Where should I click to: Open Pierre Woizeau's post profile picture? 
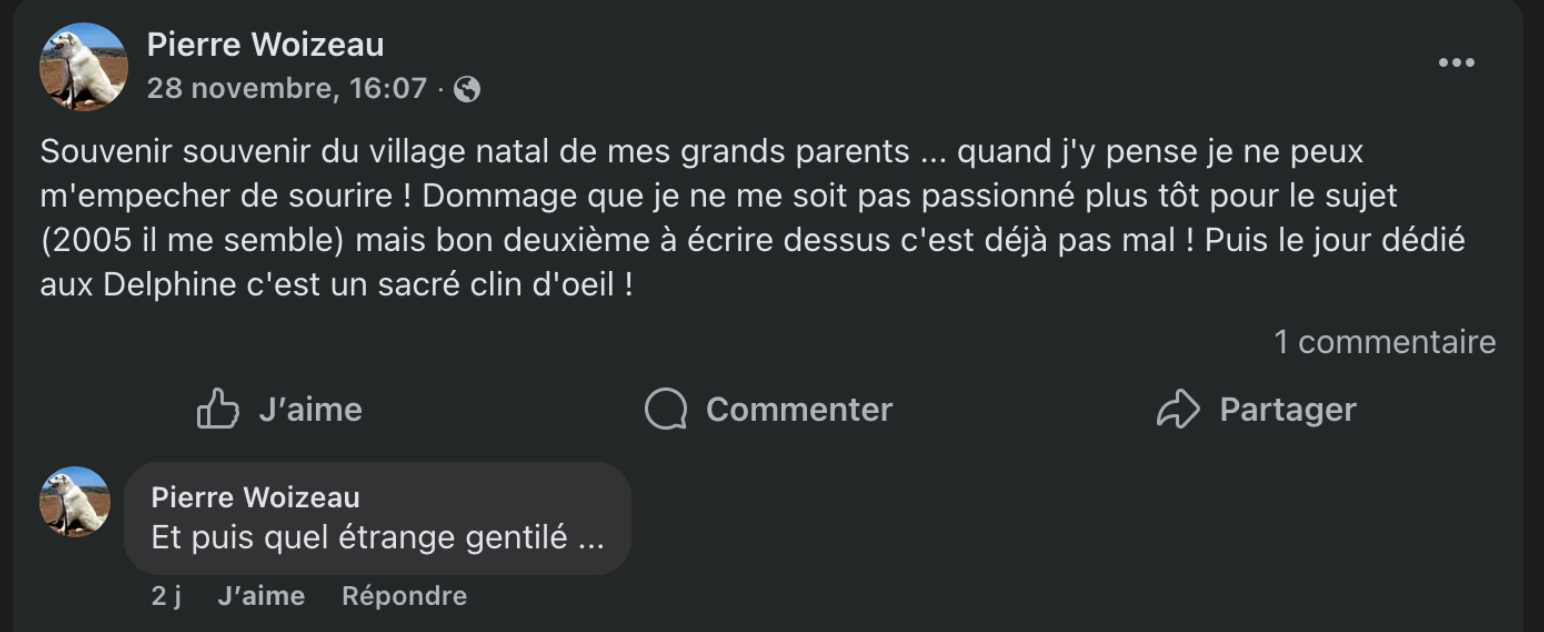tap(83, 66)
